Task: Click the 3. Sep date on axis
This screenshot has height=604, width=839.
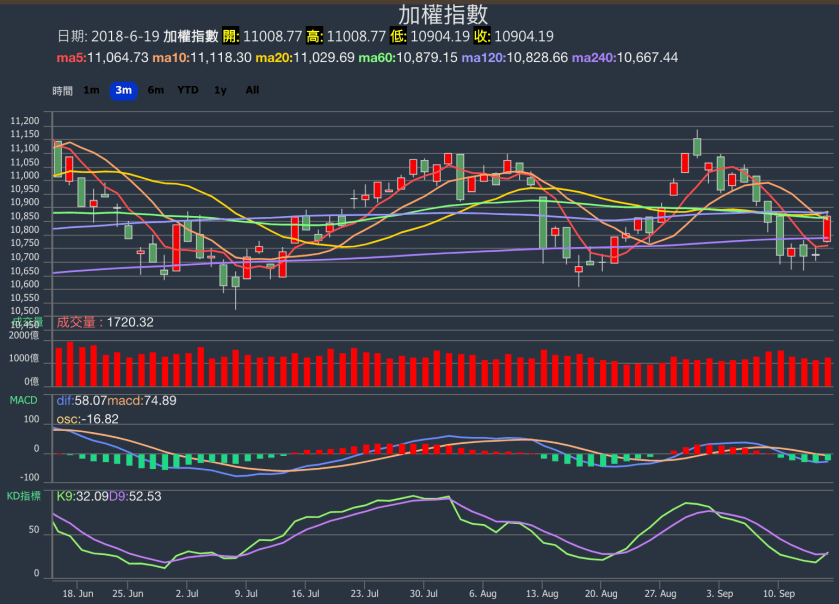Action: pos(718,592)
